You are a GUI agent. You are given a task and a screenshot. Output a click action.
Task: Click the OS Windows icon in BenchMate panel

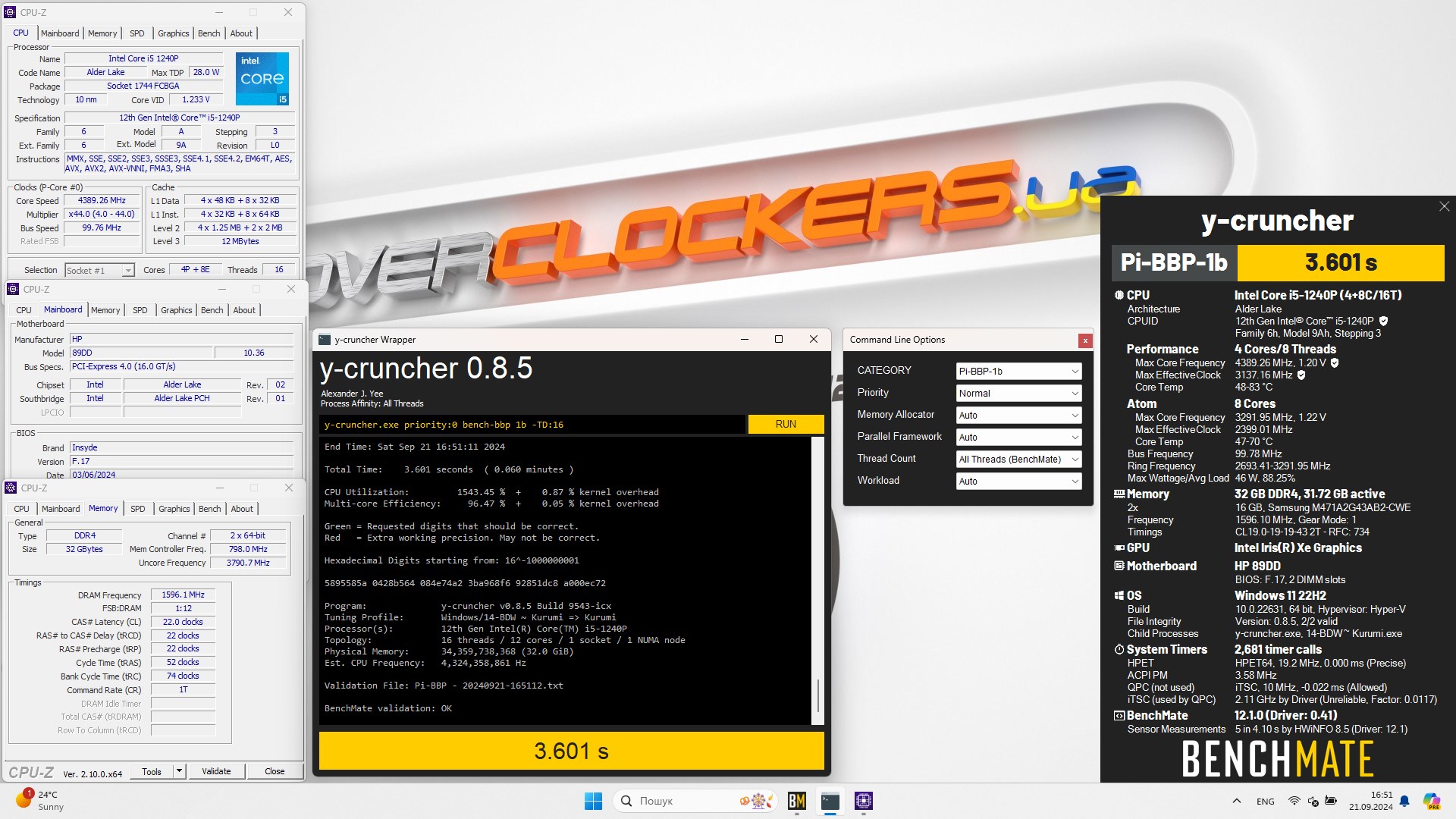[x=1119, y=595]
